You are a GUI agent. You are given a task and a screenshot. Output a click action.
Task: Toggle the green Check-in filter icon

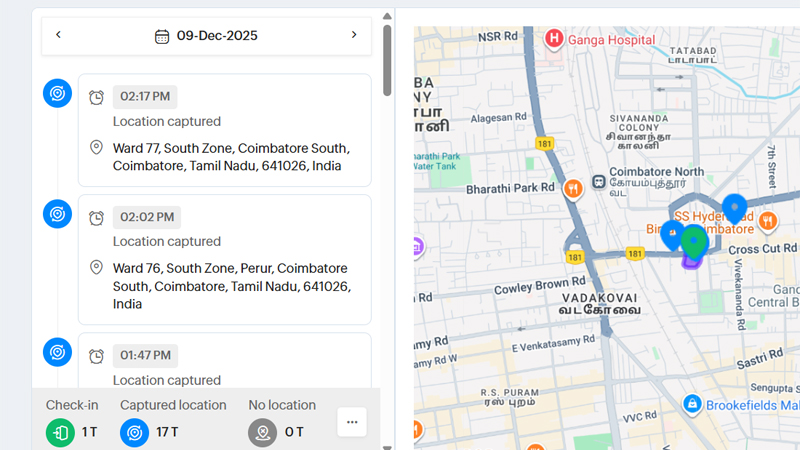[x=60, y=432]
